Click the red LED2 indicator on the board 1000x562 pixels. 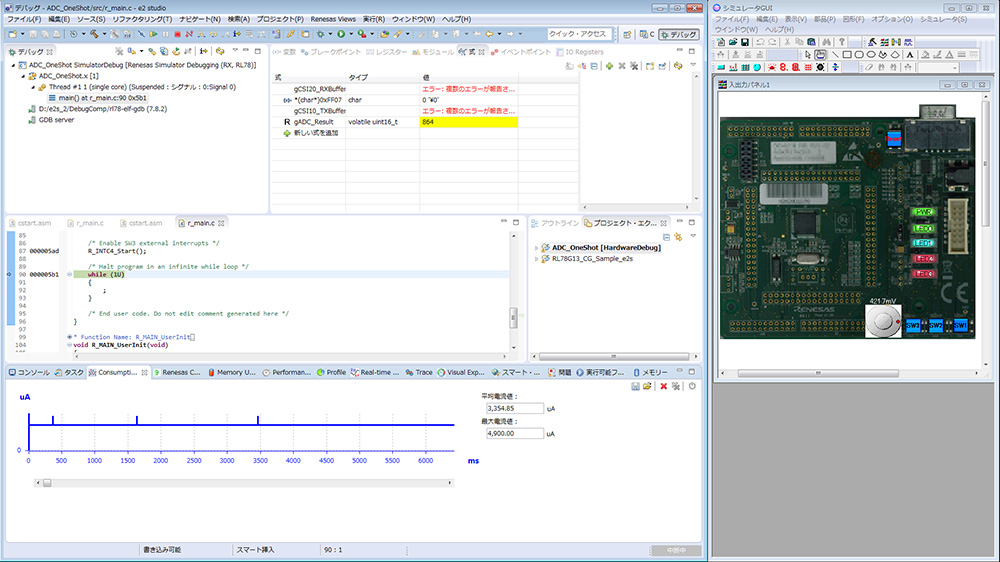pyautogui.click(x=923, y=258)
